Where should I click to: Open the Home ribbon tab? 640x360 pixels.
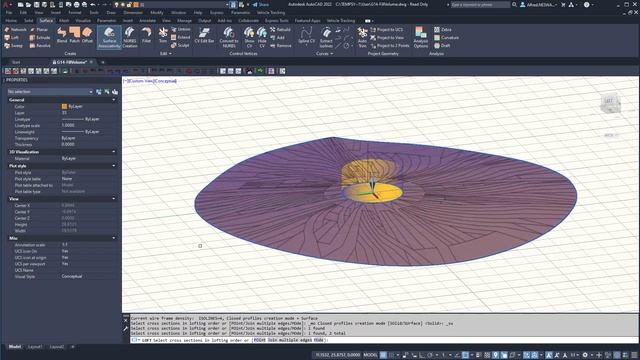pos(11,20)
